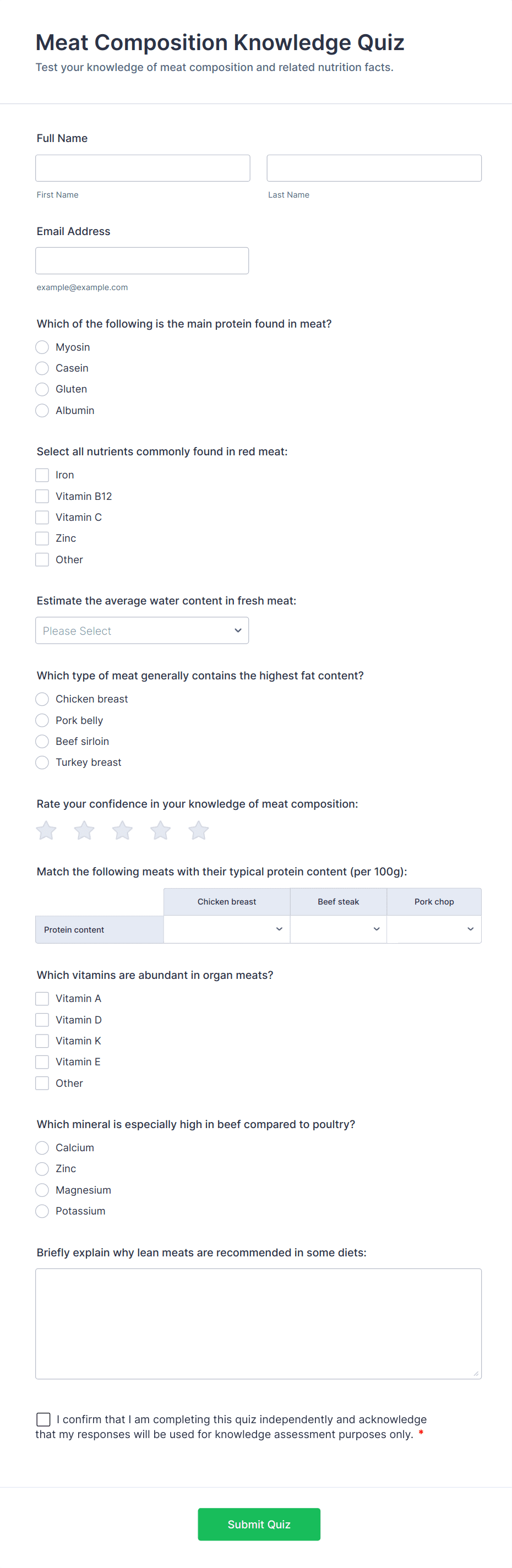
Task: Click the first confidence rating star
Action: pos(46,830)
